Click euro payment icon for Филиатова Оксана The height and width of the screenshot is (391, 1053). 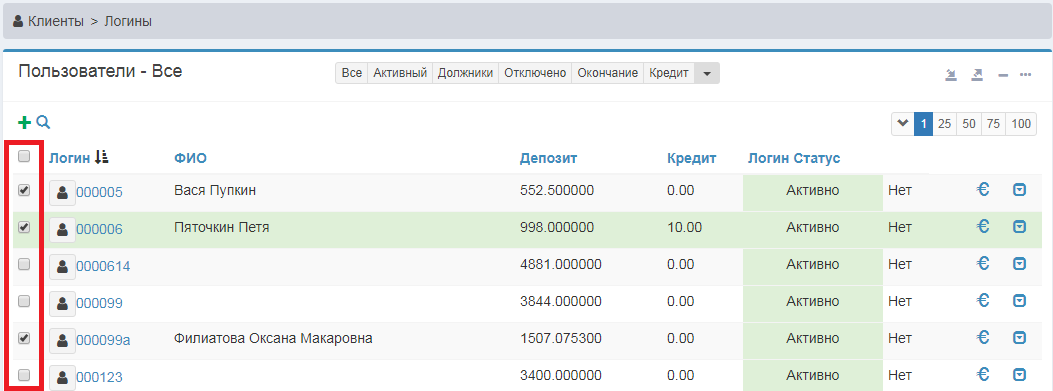(983, 337)
